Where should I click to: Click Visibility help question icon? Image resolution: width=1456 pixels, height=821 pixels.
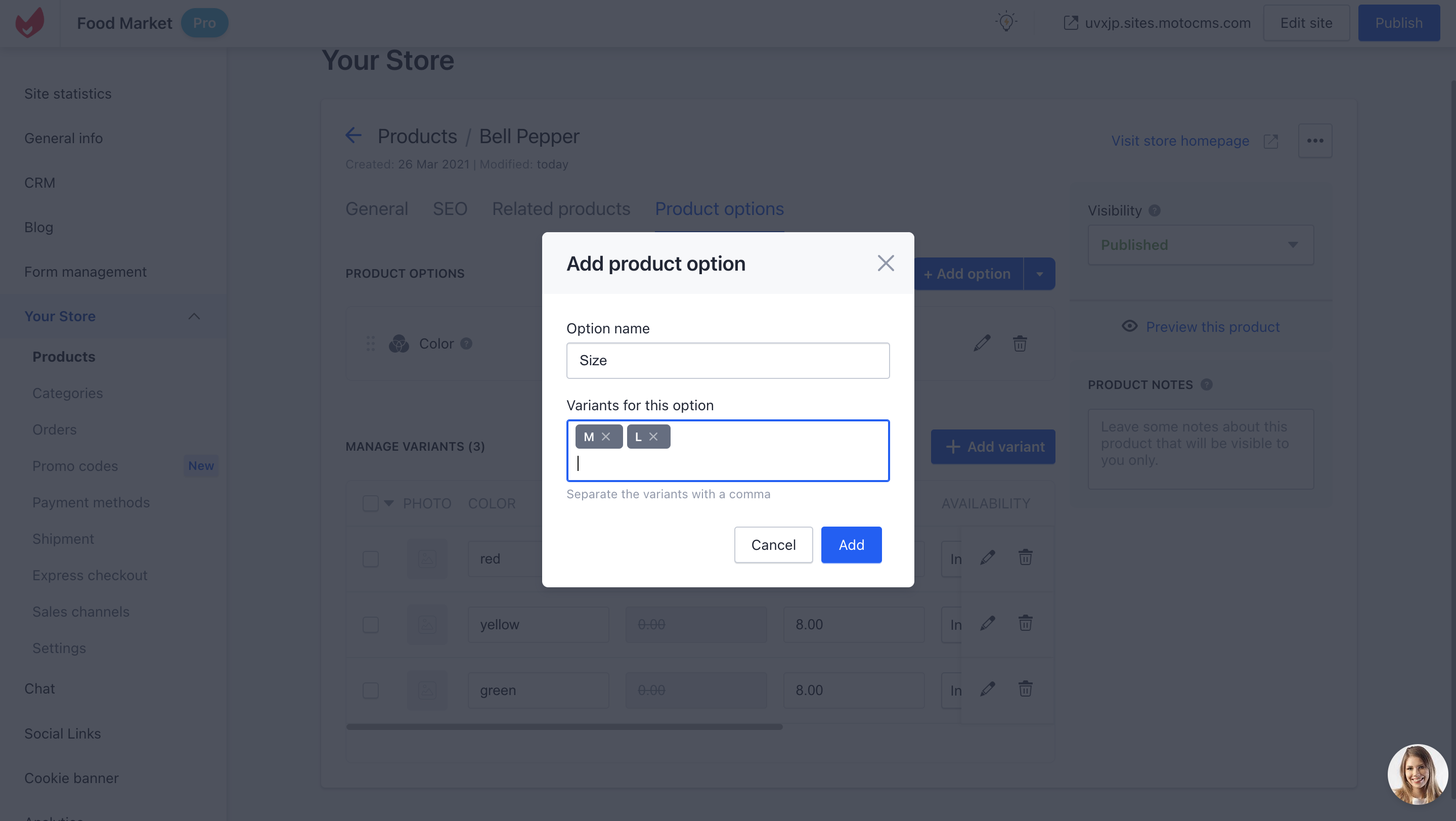tap(1154, 210)
